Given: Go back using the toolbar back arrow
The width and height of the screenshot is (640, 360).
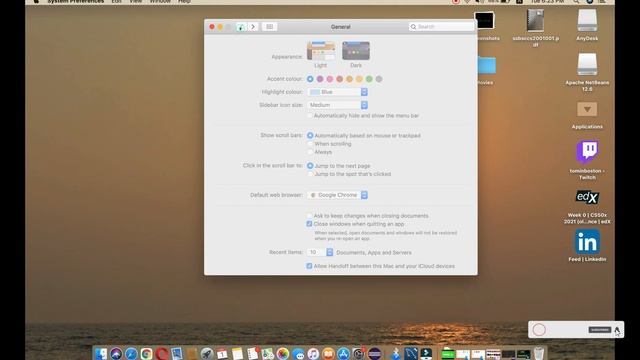Looking at the screenshot, I should (241, 27).
